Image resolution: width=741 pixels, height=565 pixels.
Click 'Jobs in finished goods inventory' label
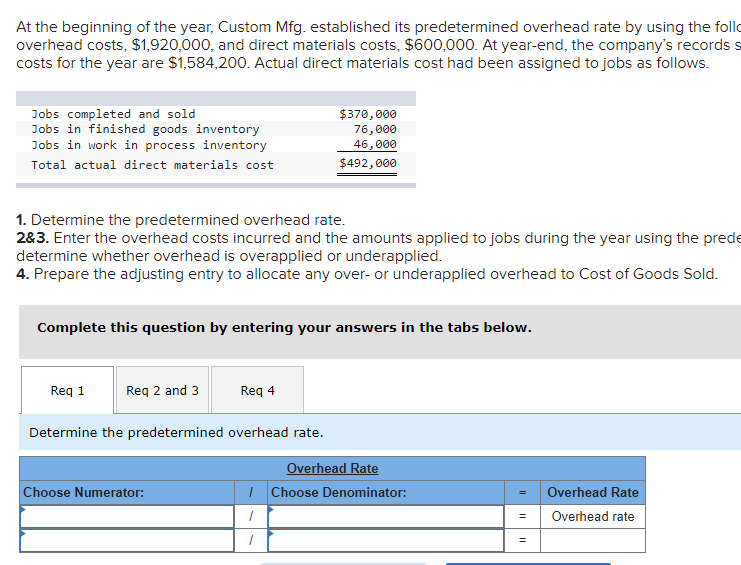[x=146, y=129]
